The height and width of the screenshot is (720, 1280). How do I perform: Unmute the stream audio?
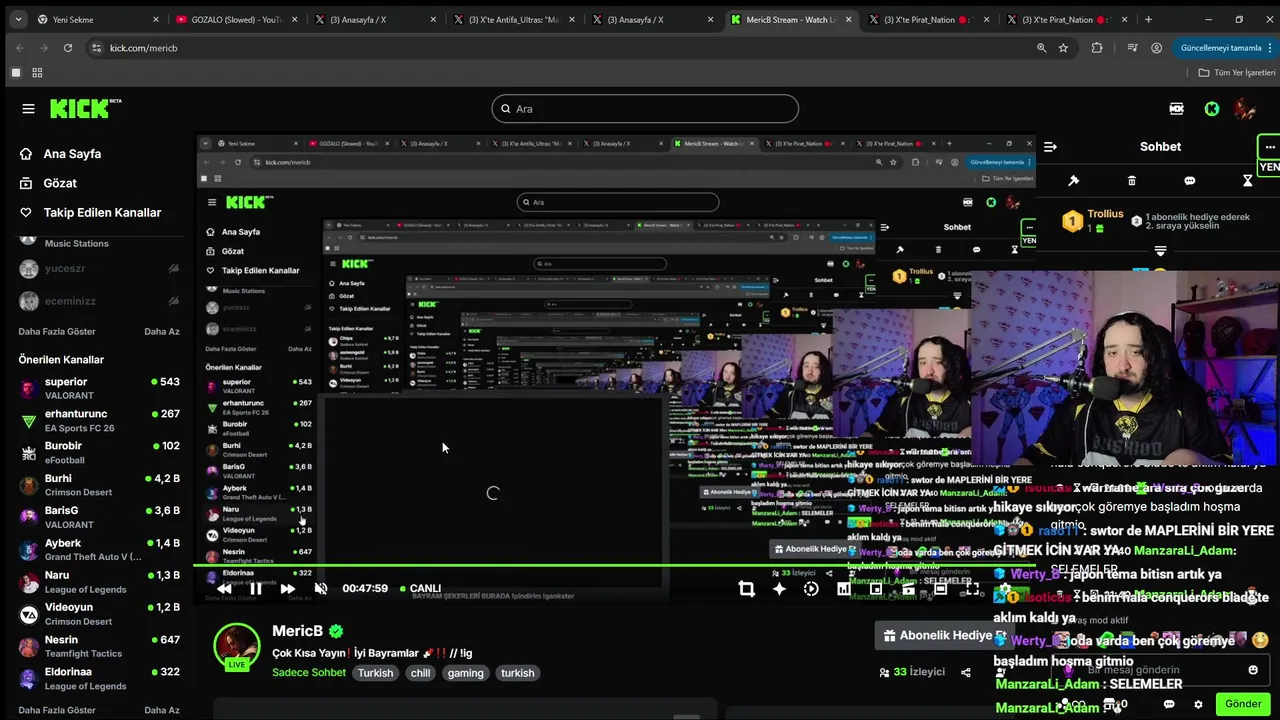click(x=321, y=589)
